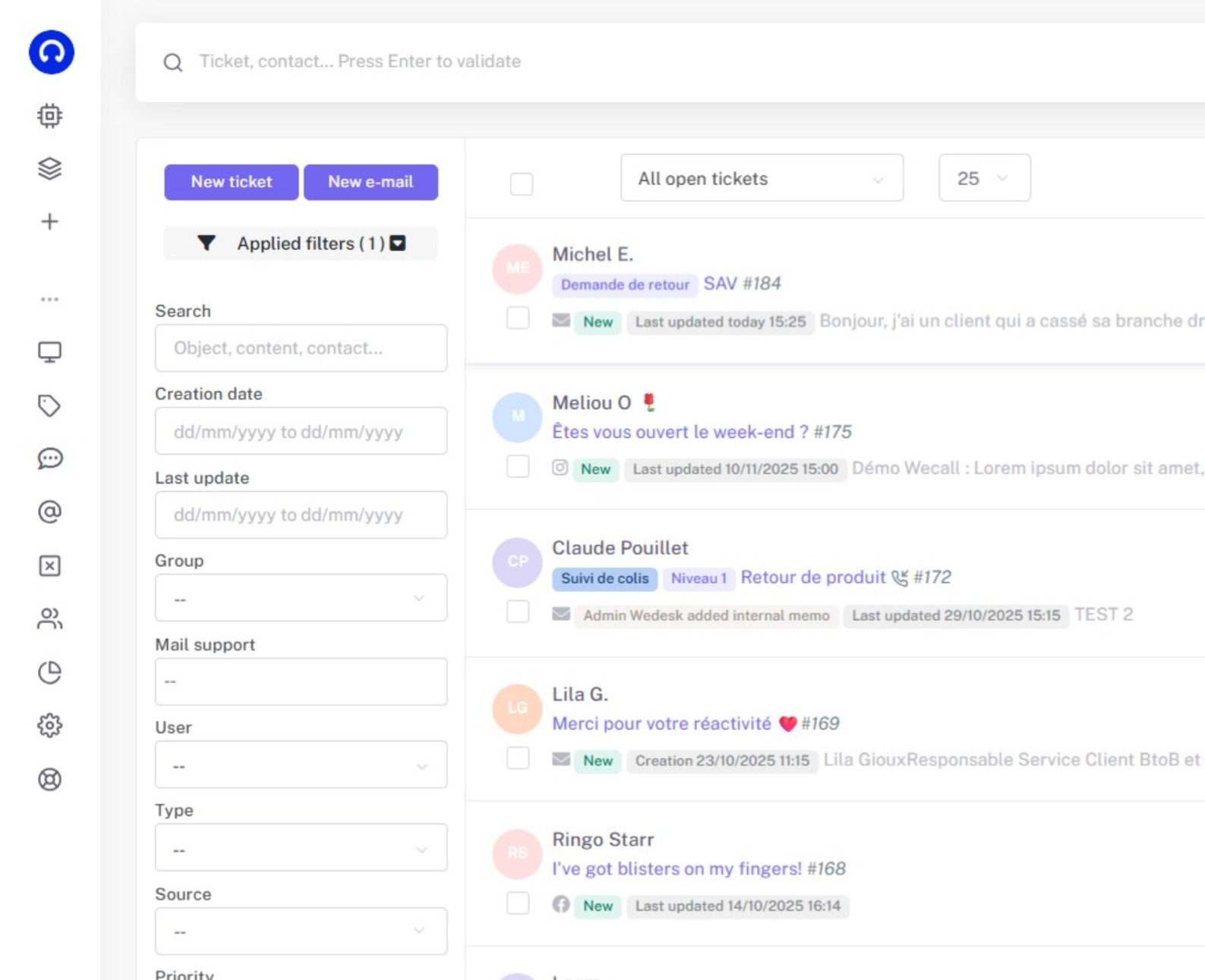The height and width of the screenshot is (980, 1205).
Task: Focus the top ticket search bar
Action: [670, 62]
